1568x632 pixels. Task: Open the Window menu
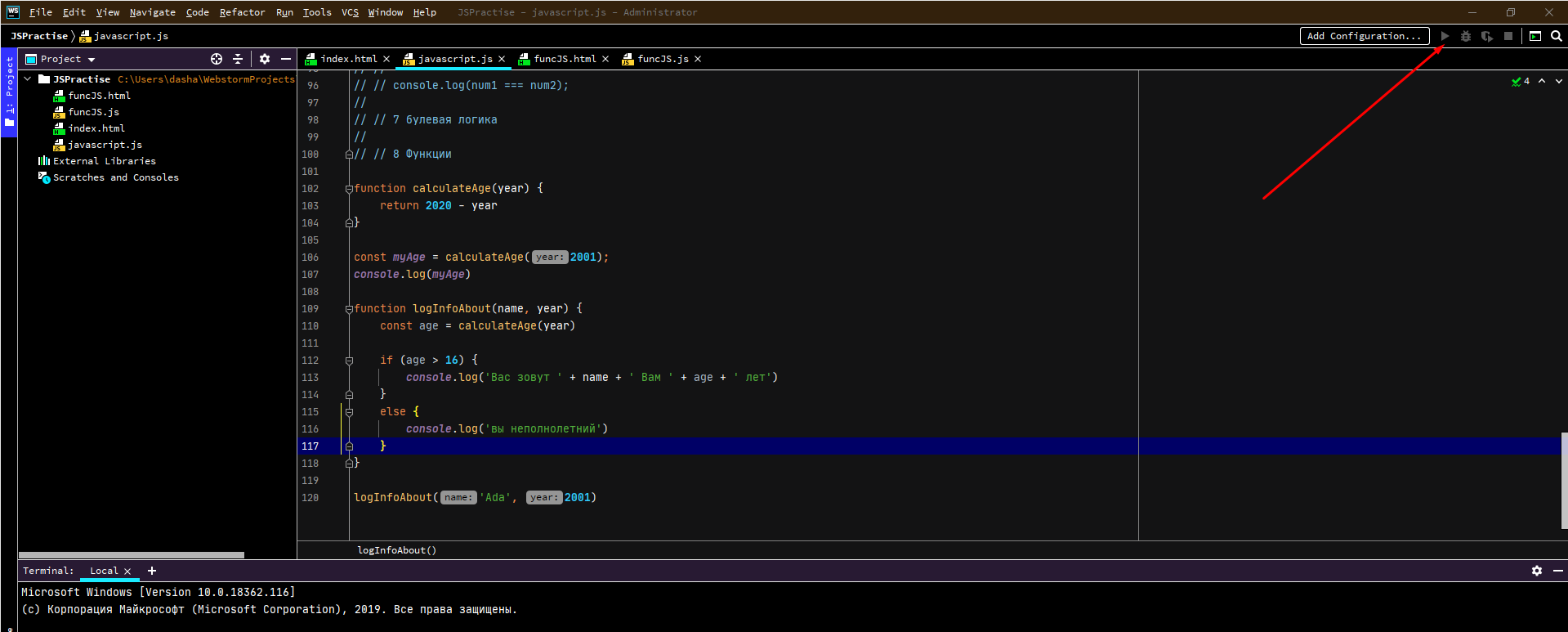(386, 12)
